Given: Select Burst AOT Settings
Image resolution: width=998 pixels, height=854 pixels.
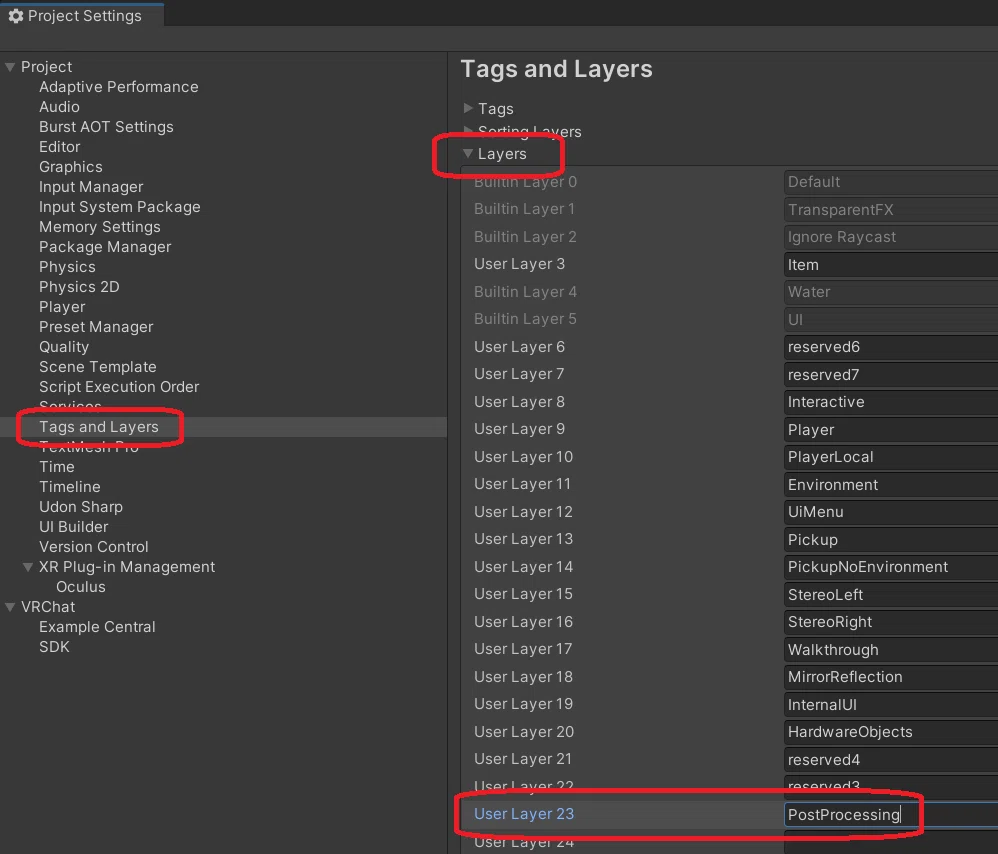Looking at the screenshot, I should click(x=106, y=127).
